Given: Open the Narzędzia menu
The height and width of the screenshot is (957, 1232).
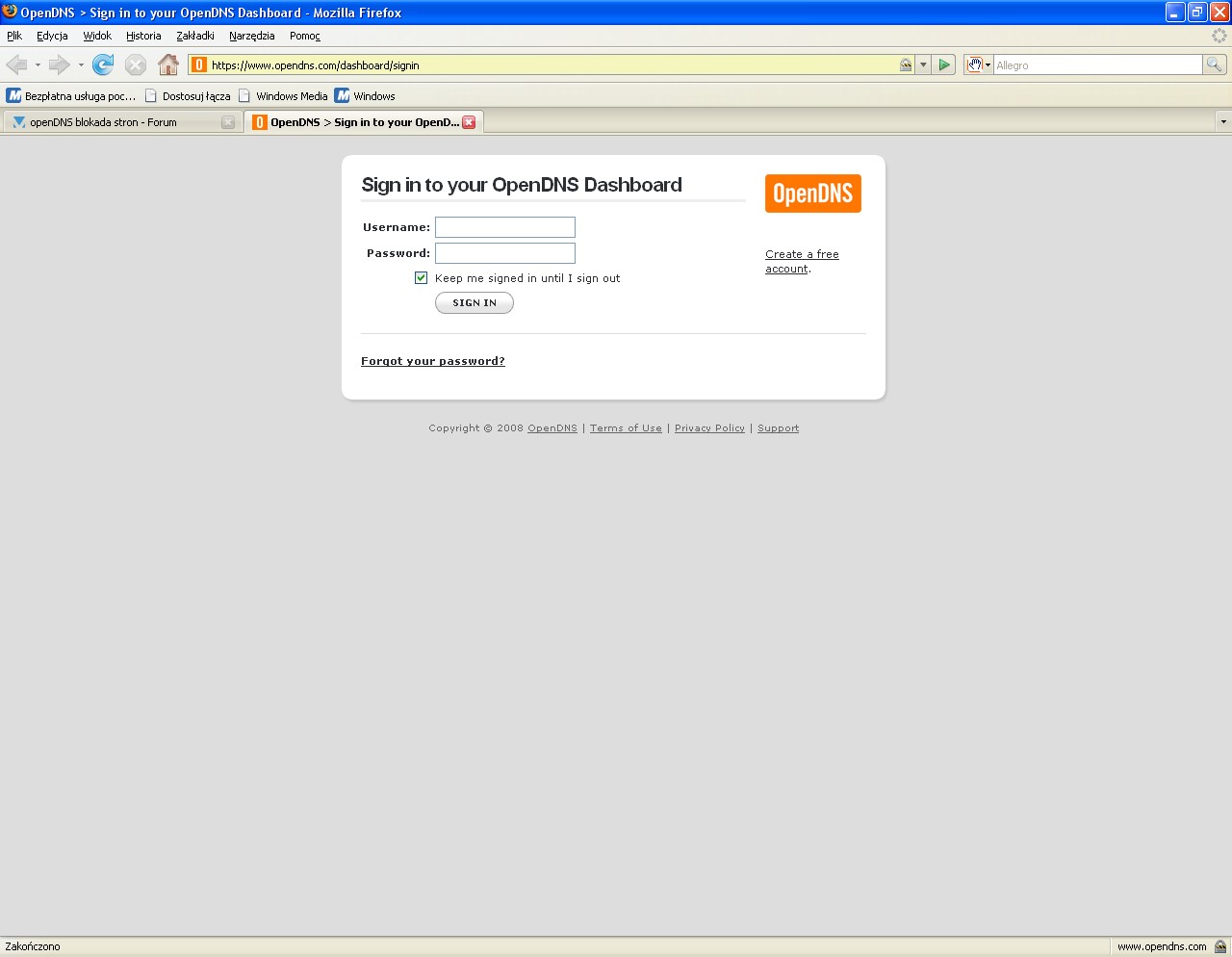Looking at the screenshot, I should pyautogui.click(x=252, y=36).
